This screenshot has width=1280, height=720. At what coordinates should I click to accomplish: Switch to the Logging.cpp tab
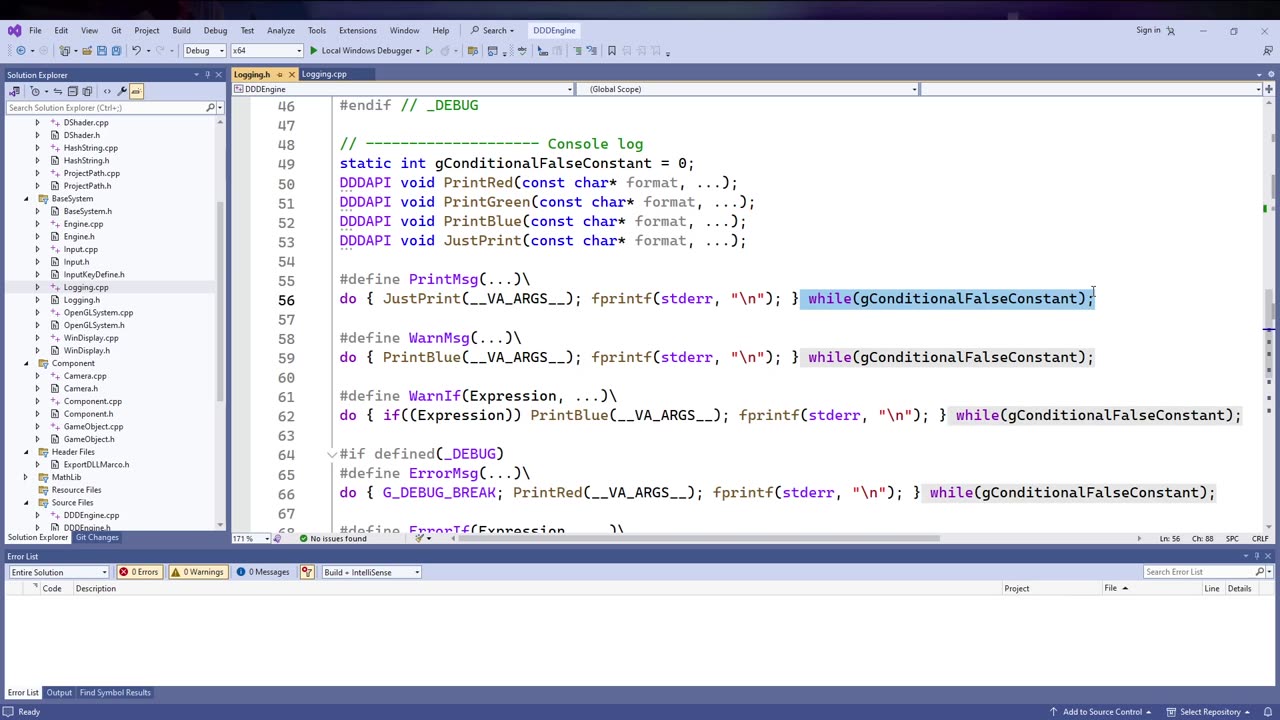(x=324, y=74)
